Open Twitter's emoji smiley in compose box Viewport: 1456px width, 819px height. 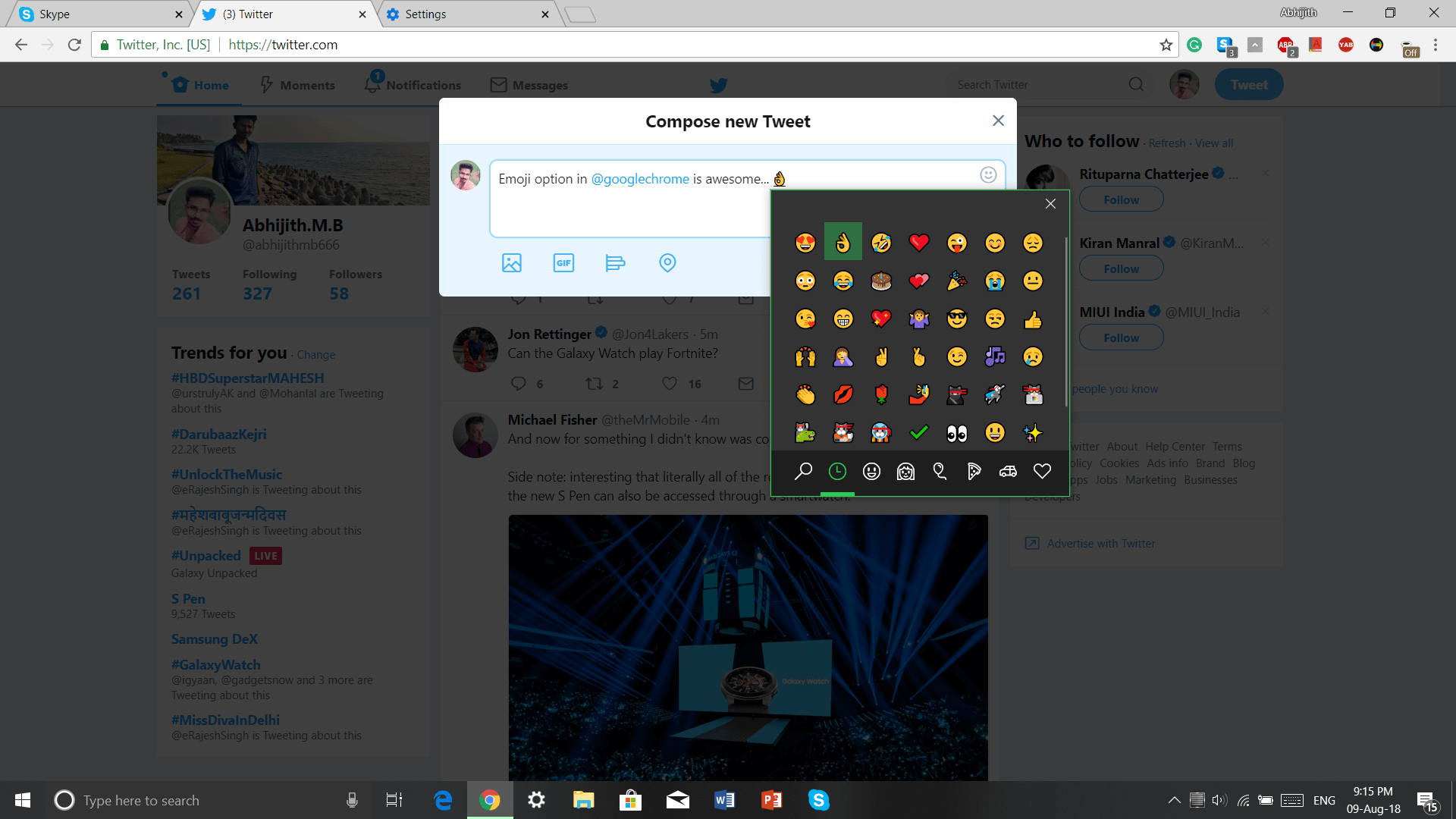coord(988,175)
